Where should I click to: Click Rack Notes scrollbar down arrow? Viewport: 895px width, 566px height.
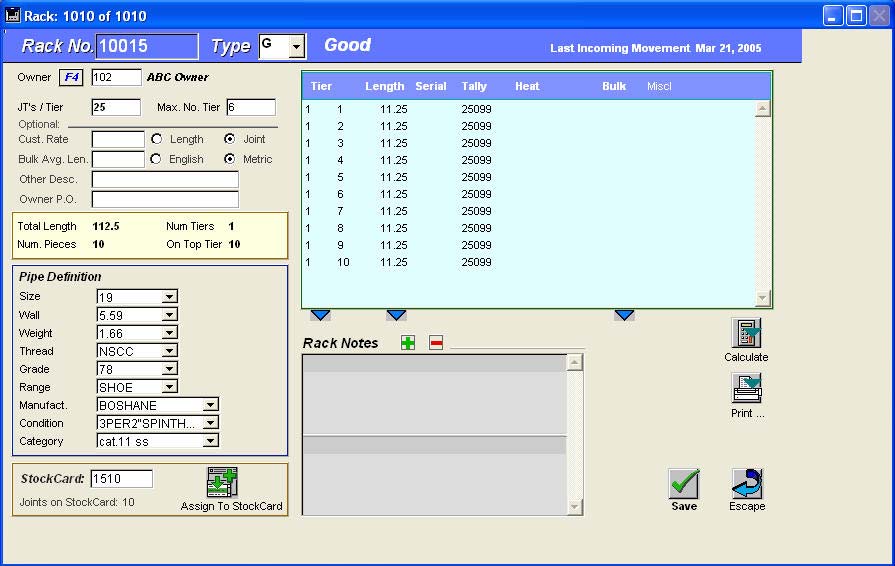point(575,507)
